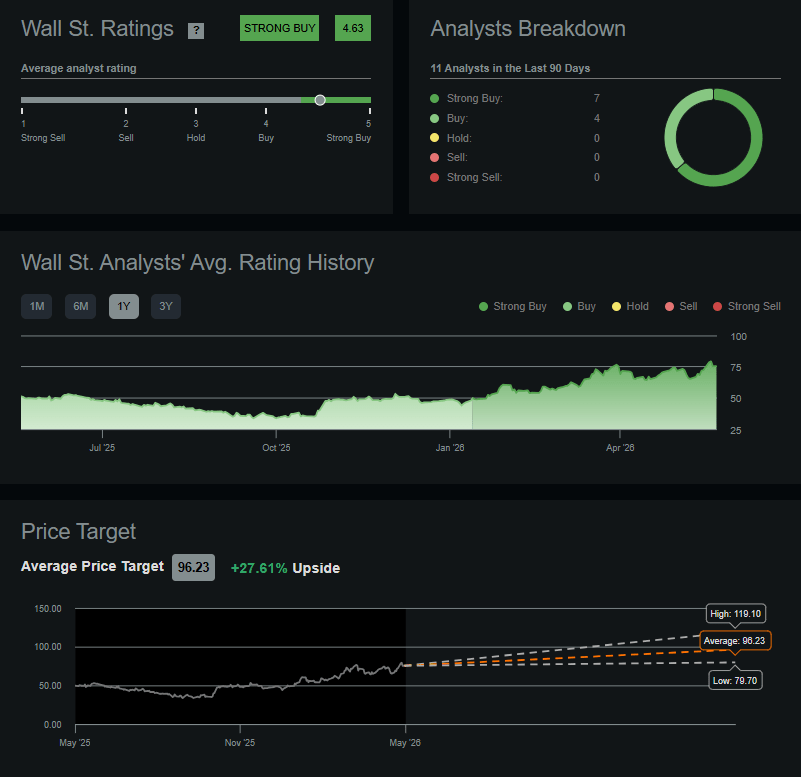Click the light green Buy dot in breakdown
Image resolution: width=801 pixels, height=777 pixels.
tap(435, 119)
